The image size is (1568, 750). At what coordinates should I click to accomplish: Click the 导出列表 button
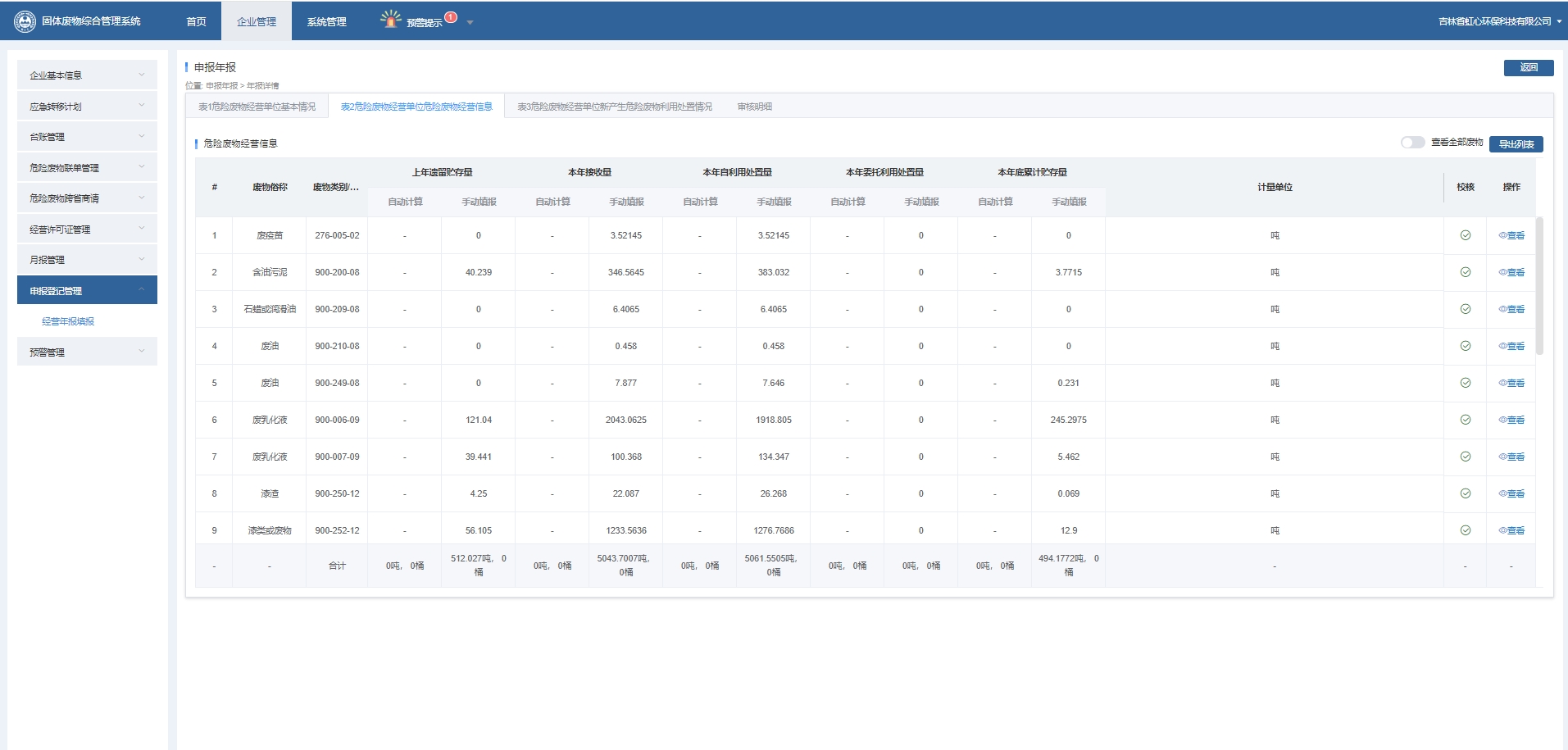pos(1516,144)
